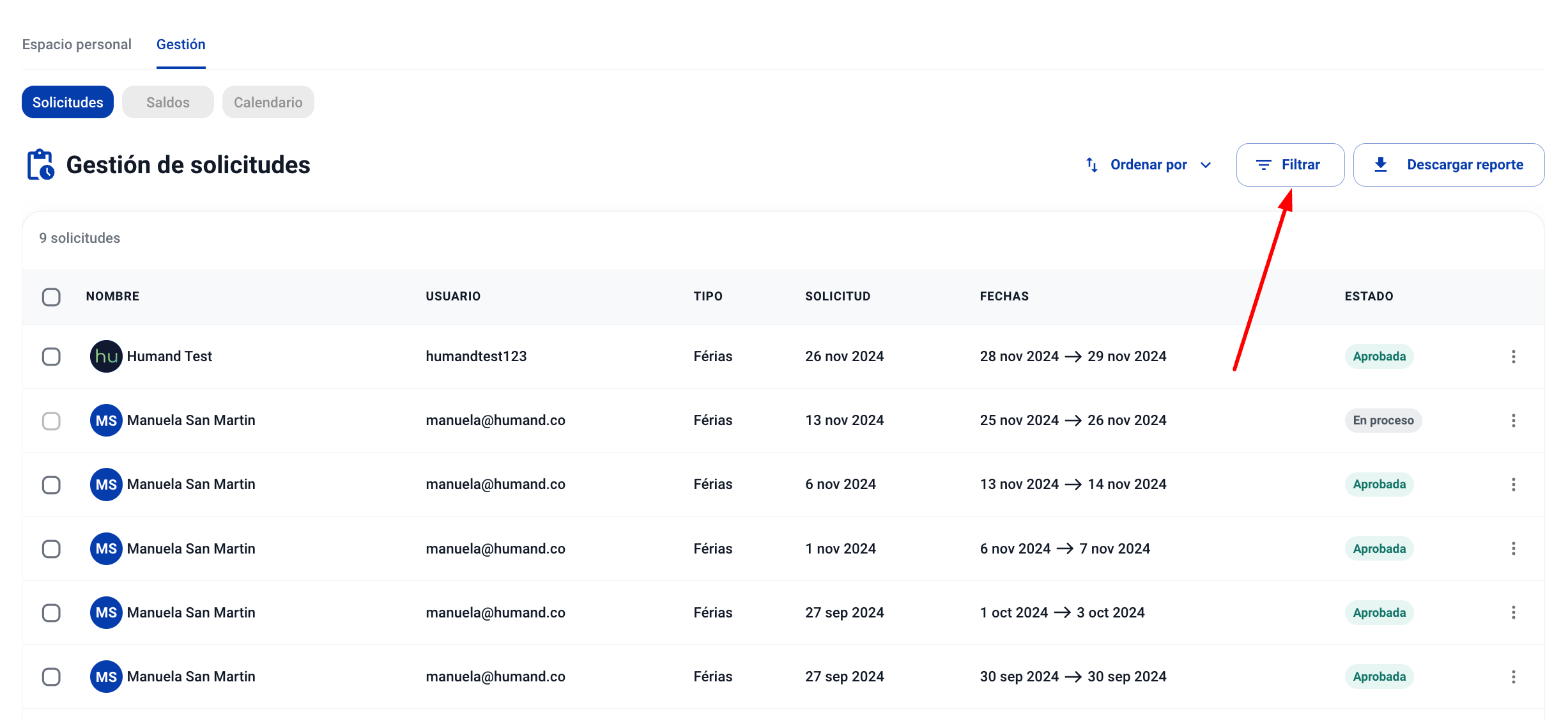Toggle the select-all checkbox in the header
Screen dimensions: 1568x721
pos(51,297)
